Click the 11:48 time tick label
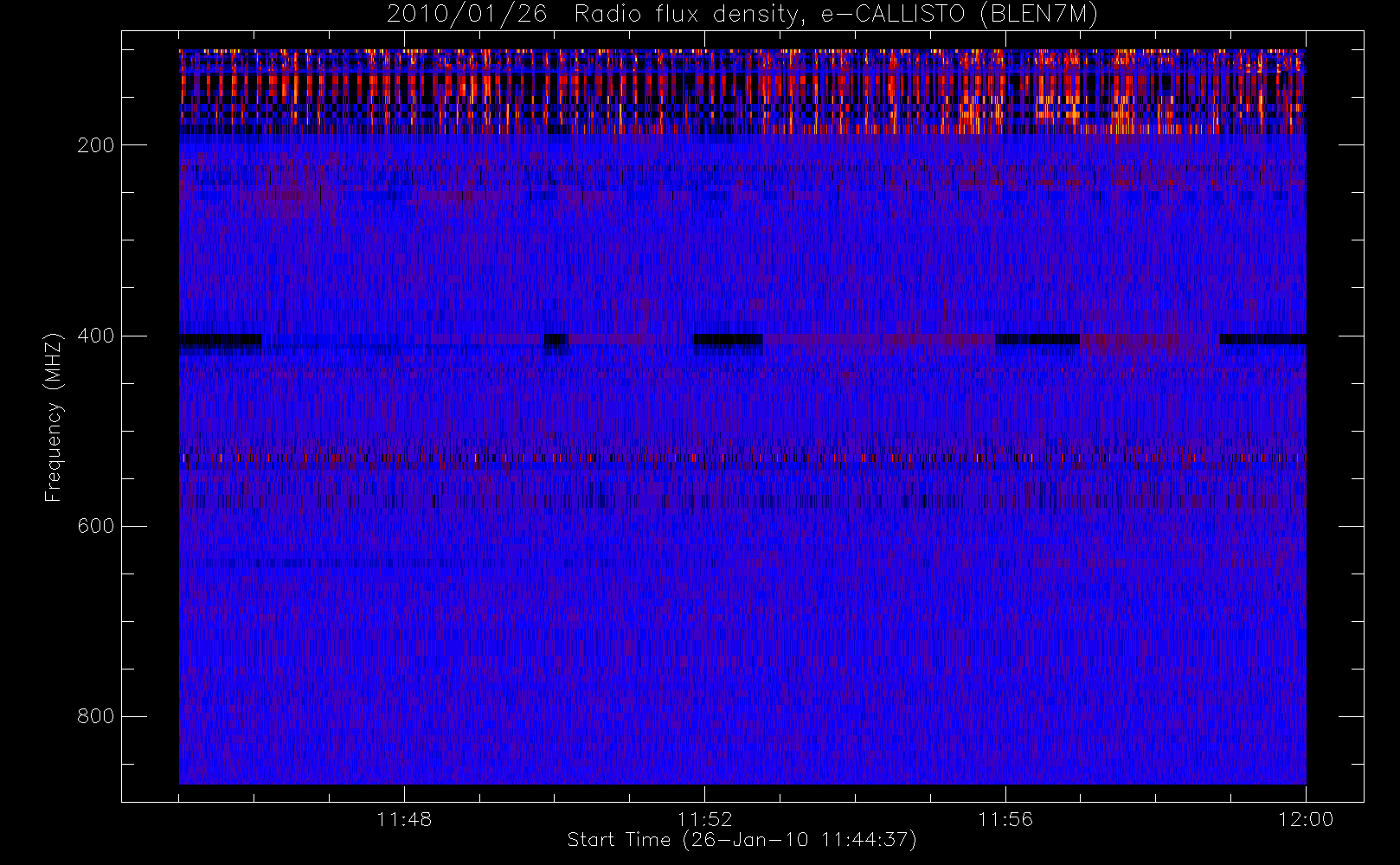The height and width of the screenshot is (865, 1400). (404, 819)
